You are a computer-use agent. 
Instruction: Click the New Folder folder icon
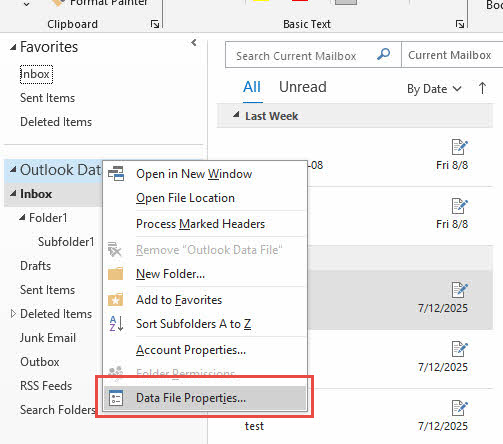click(115, 274)
